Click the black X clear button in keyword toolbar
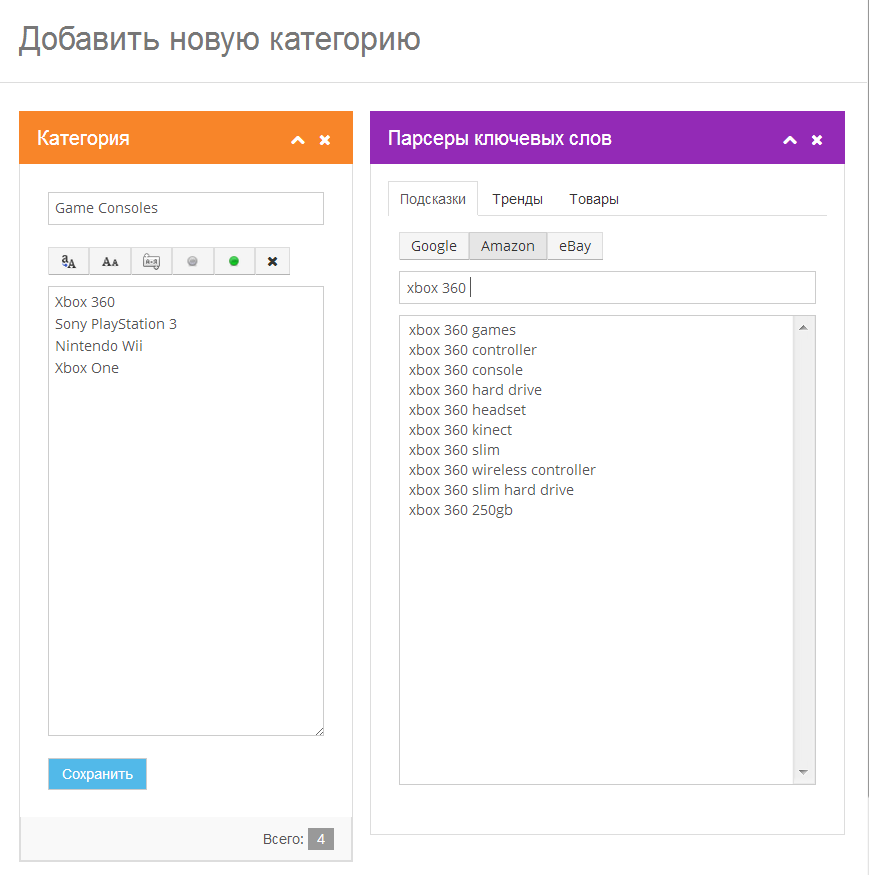This screenshot has width=869, height=875. tap(272, 261)
